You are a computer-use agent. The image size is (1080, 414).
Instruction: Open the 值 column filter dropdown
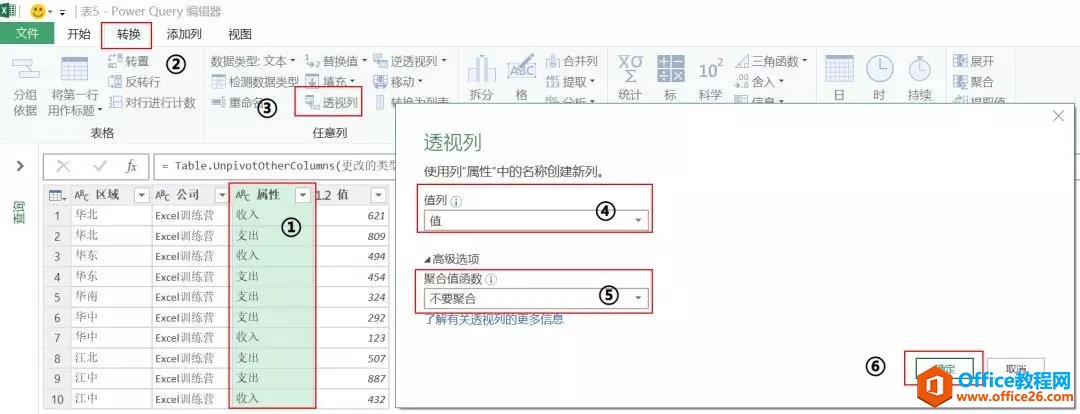coord(379,196)
